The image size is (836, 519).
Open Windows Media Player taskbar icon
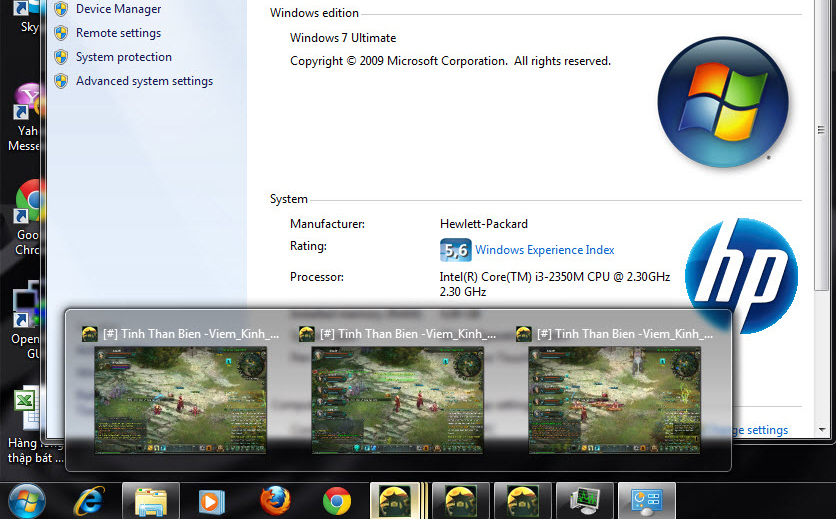212,502
